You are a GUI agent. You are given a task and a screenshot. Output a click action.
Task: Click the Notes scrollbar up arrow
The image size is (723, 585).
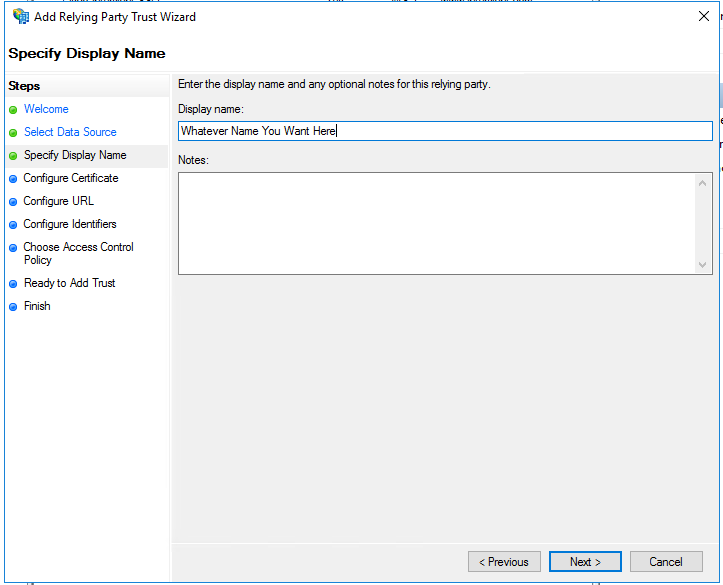[x=703, y=183]
